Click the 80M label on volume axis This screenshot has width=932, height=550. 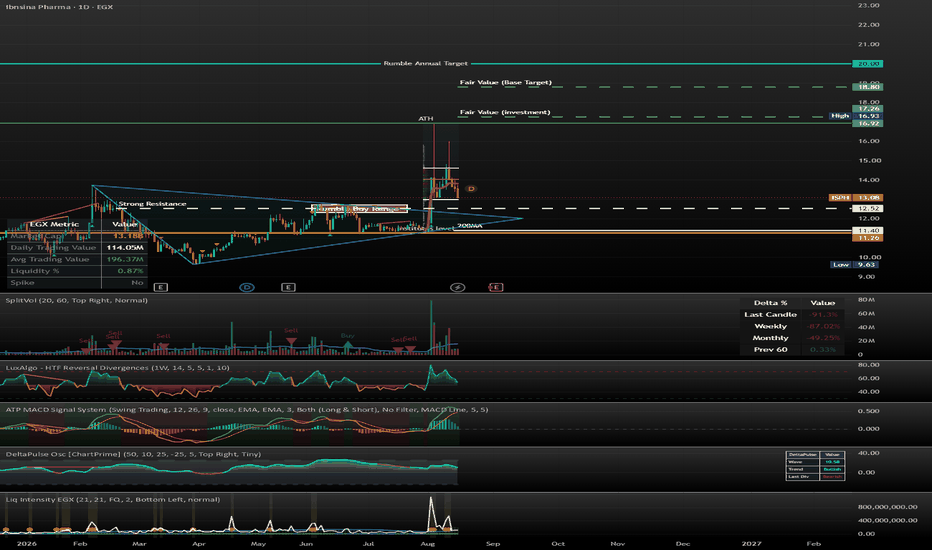[866, 300]
